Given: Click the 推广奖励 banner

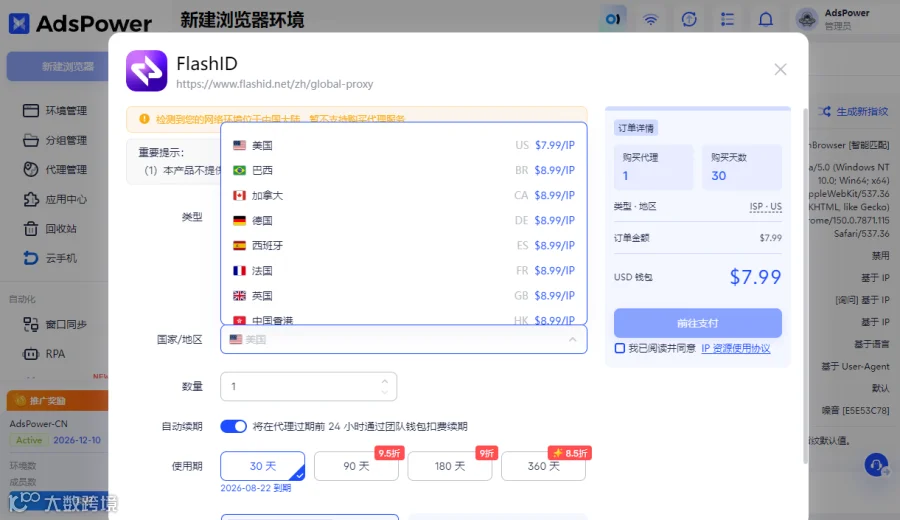Looking at the screenshot, I should 57,401.
